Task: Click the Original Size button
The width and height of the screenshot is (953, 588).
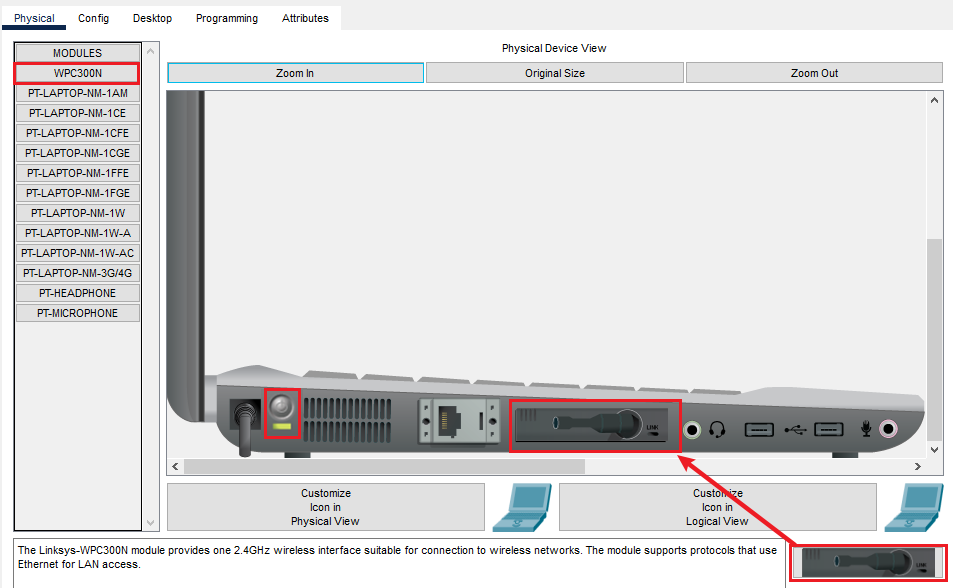Action: click(x=555, y=73)
